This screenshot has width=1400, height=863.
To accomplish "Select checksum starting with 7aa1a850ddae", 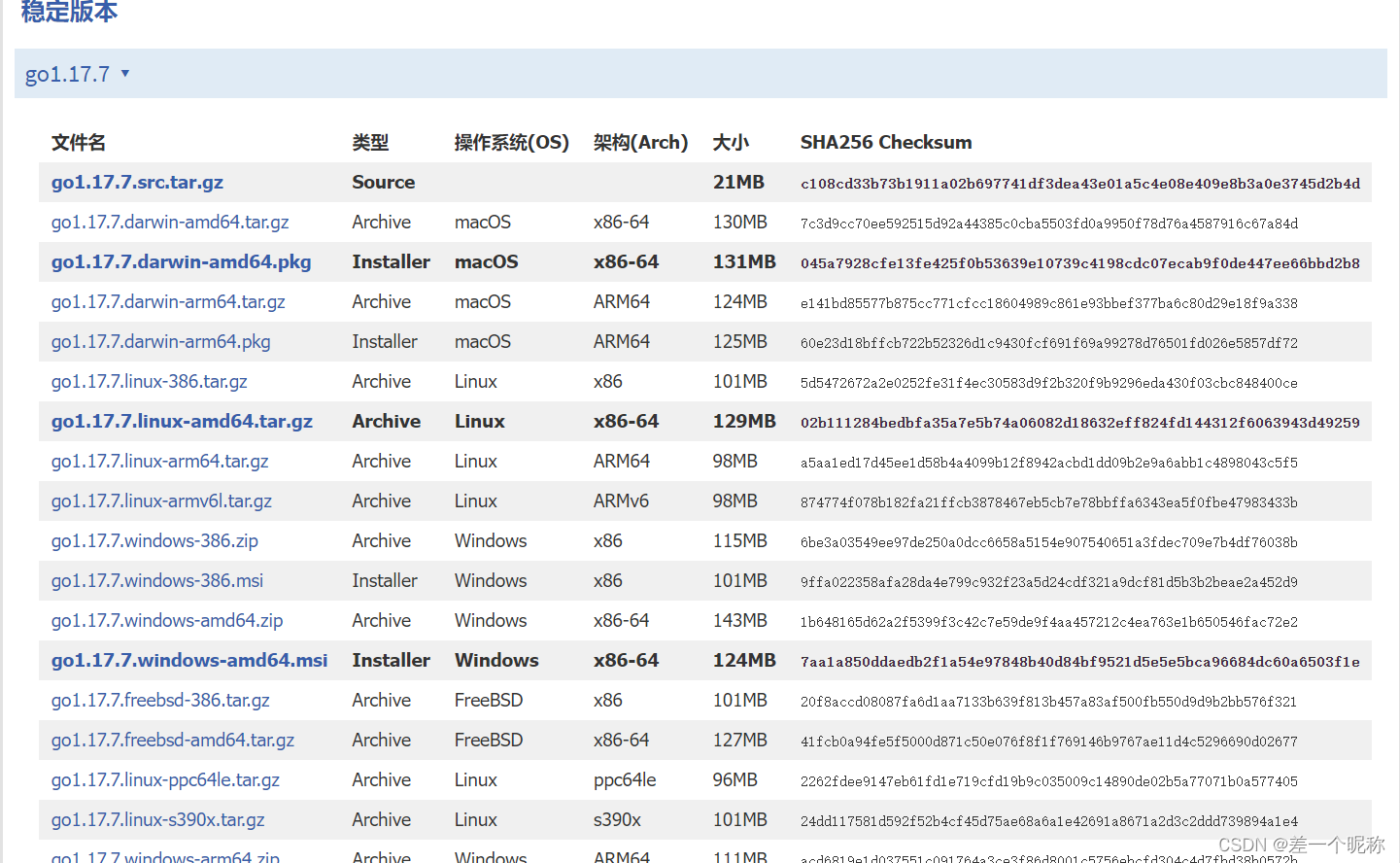I will (x=1080, y=662).
